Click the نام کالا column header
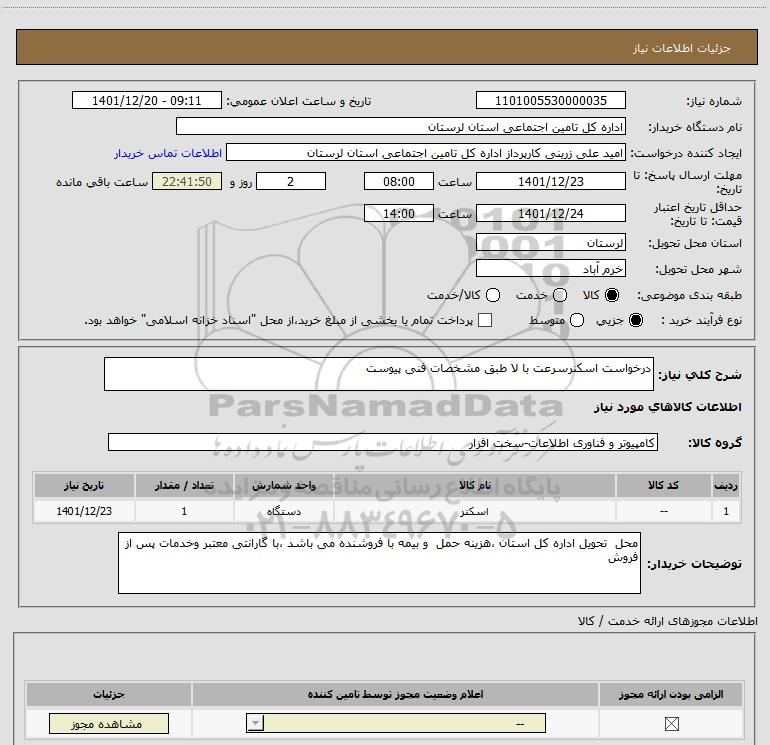The image size is (770, 745). point(474,485)
